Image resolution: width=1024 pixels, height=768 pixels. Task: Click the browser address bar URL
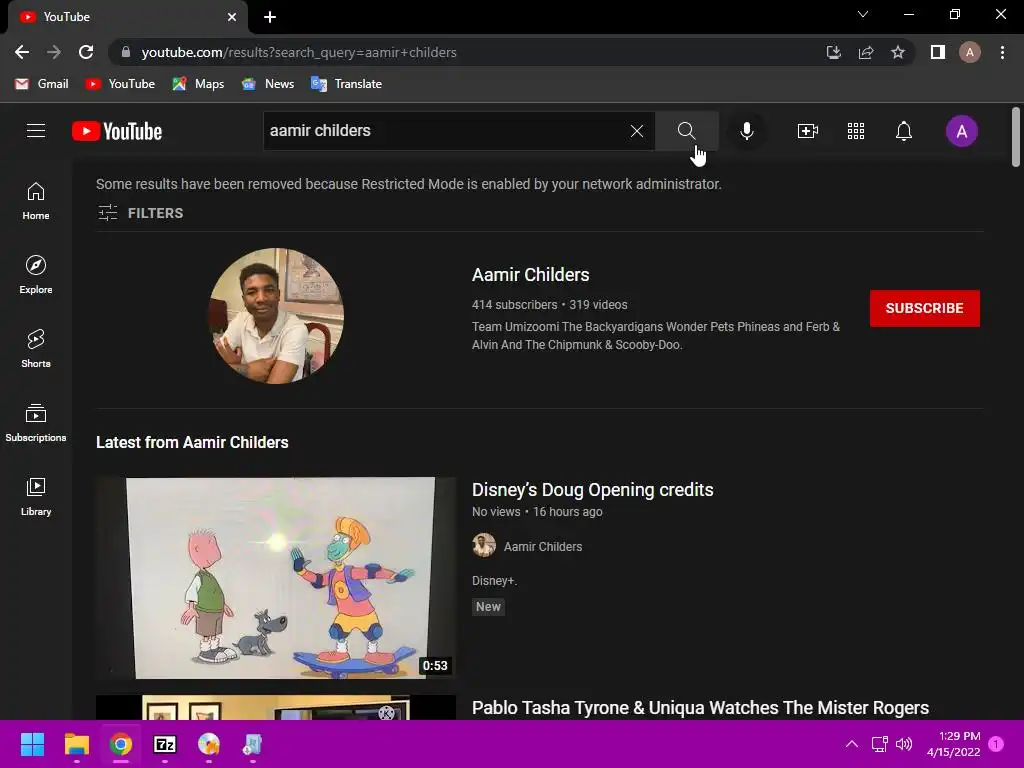tap(298, 52)
